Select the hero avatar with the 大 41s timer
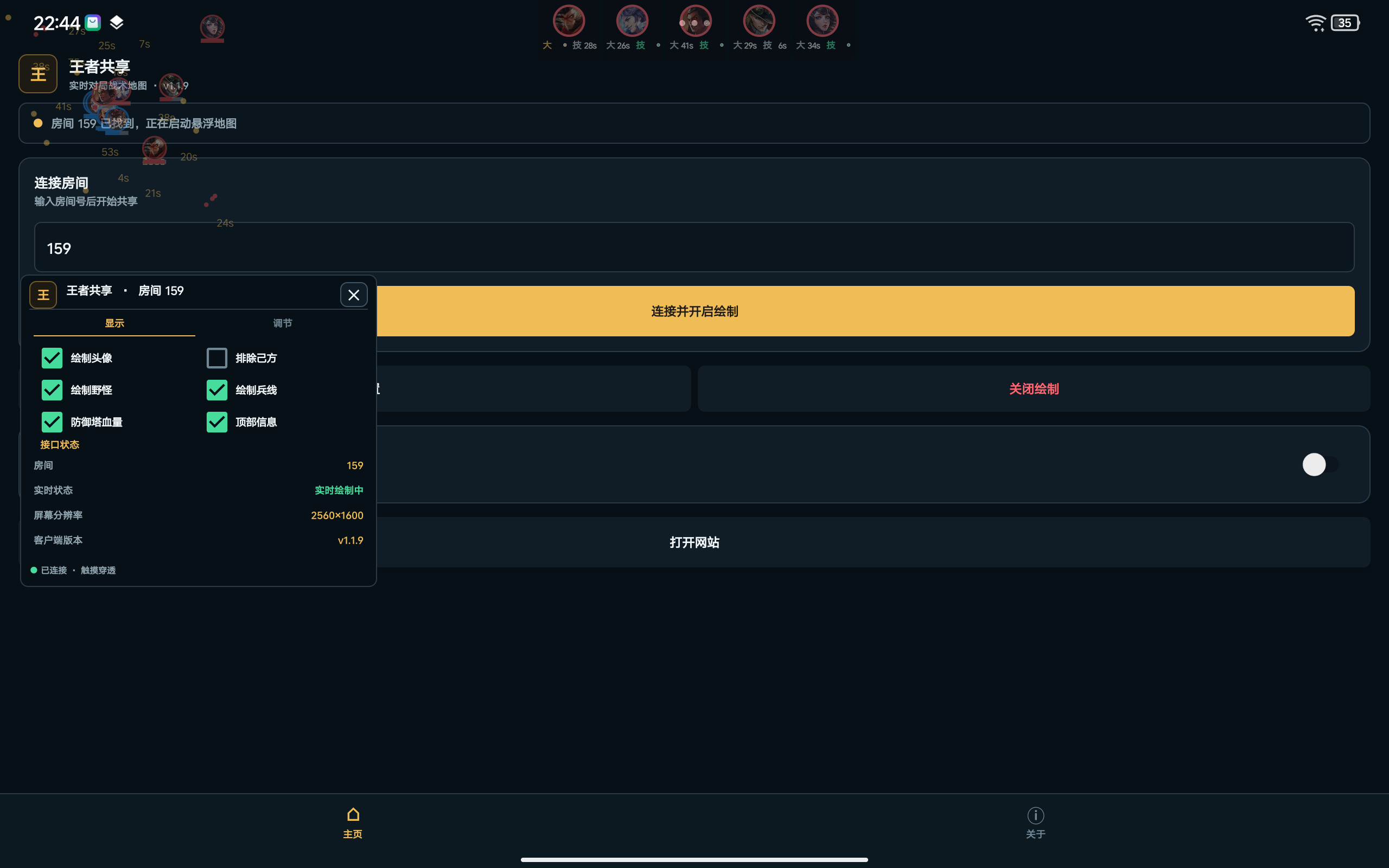The width and height of the screenshot is (1389, 868). point(695,21)
